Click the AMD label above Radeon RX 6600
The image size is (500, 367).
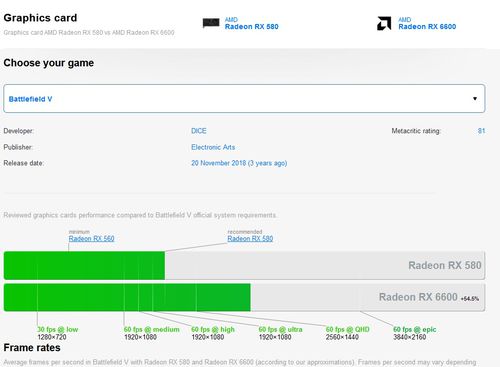(404, 20)
